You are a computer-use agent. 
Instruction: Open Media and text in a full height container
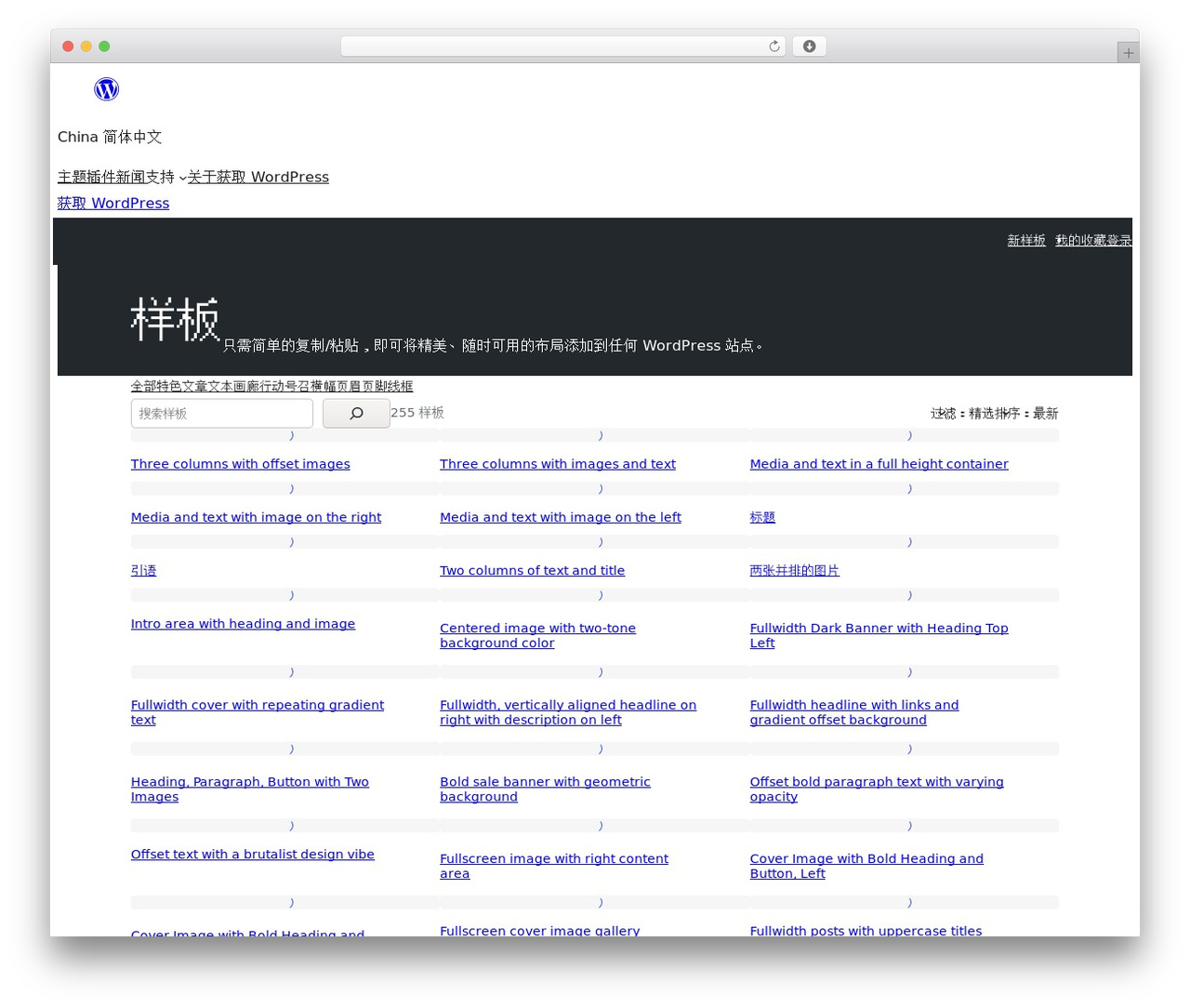[879, 464]
